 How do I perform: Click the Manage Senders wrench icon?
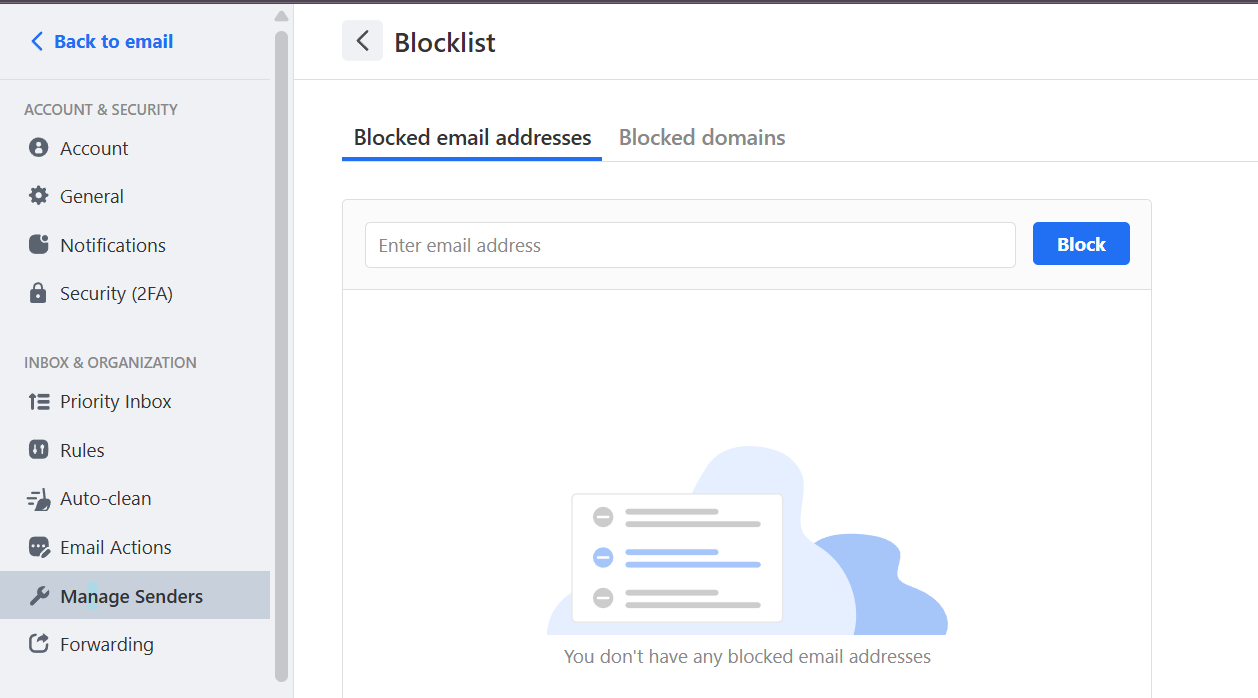39,596
